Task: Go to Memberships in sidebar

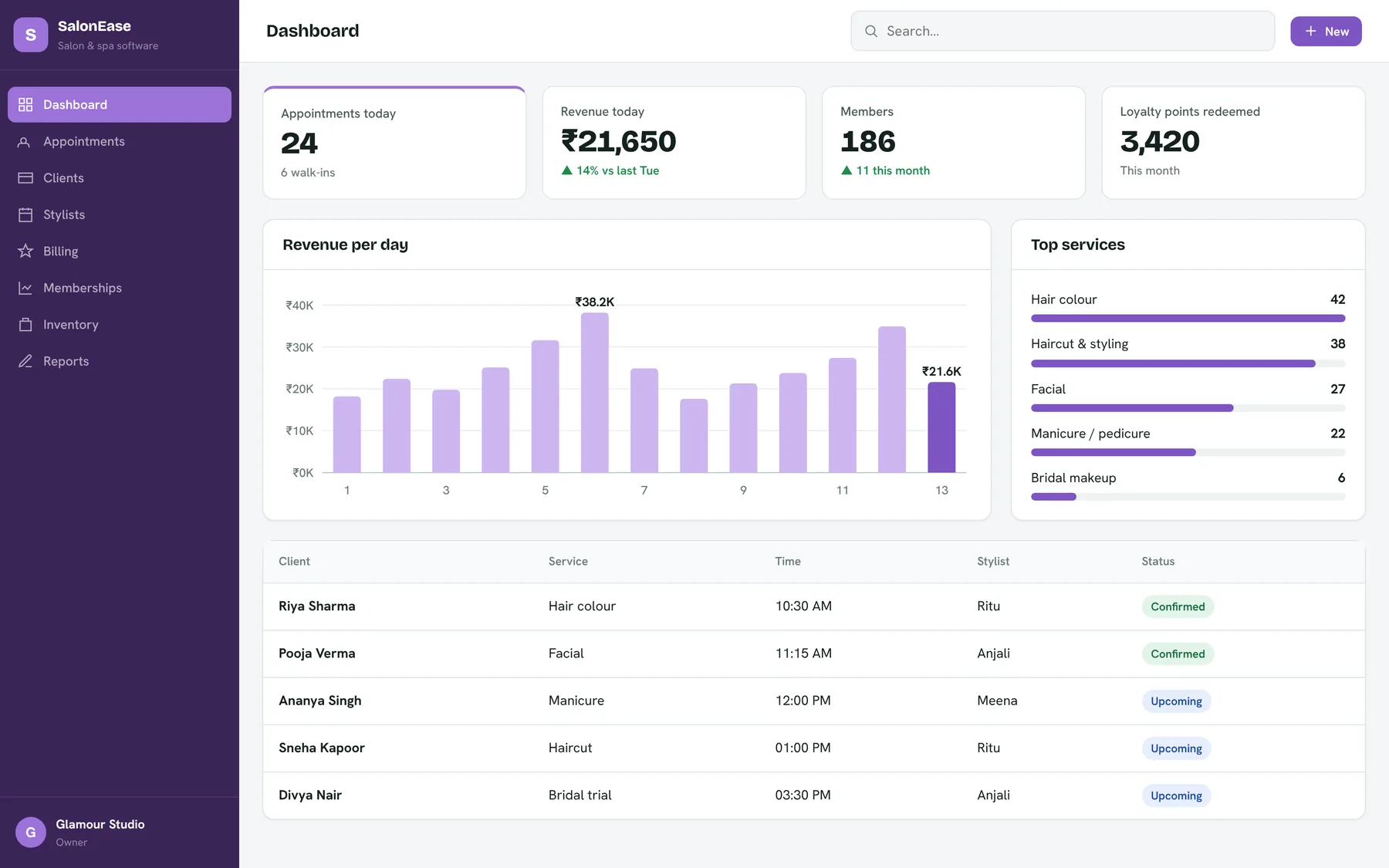Action: pyautogui.click(x=120, y=289)
